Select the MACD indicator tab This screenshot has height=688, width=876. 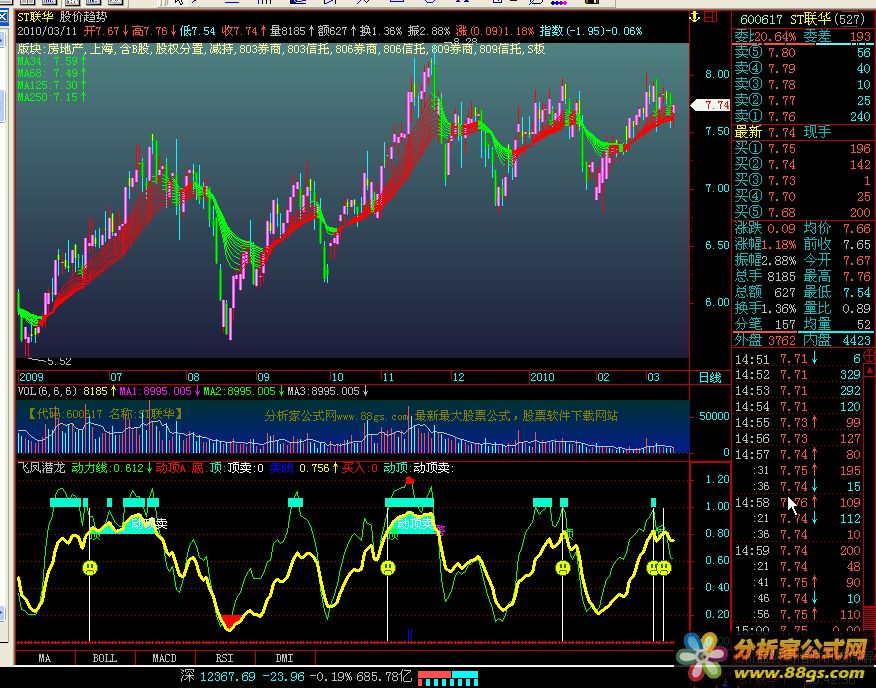164,658
